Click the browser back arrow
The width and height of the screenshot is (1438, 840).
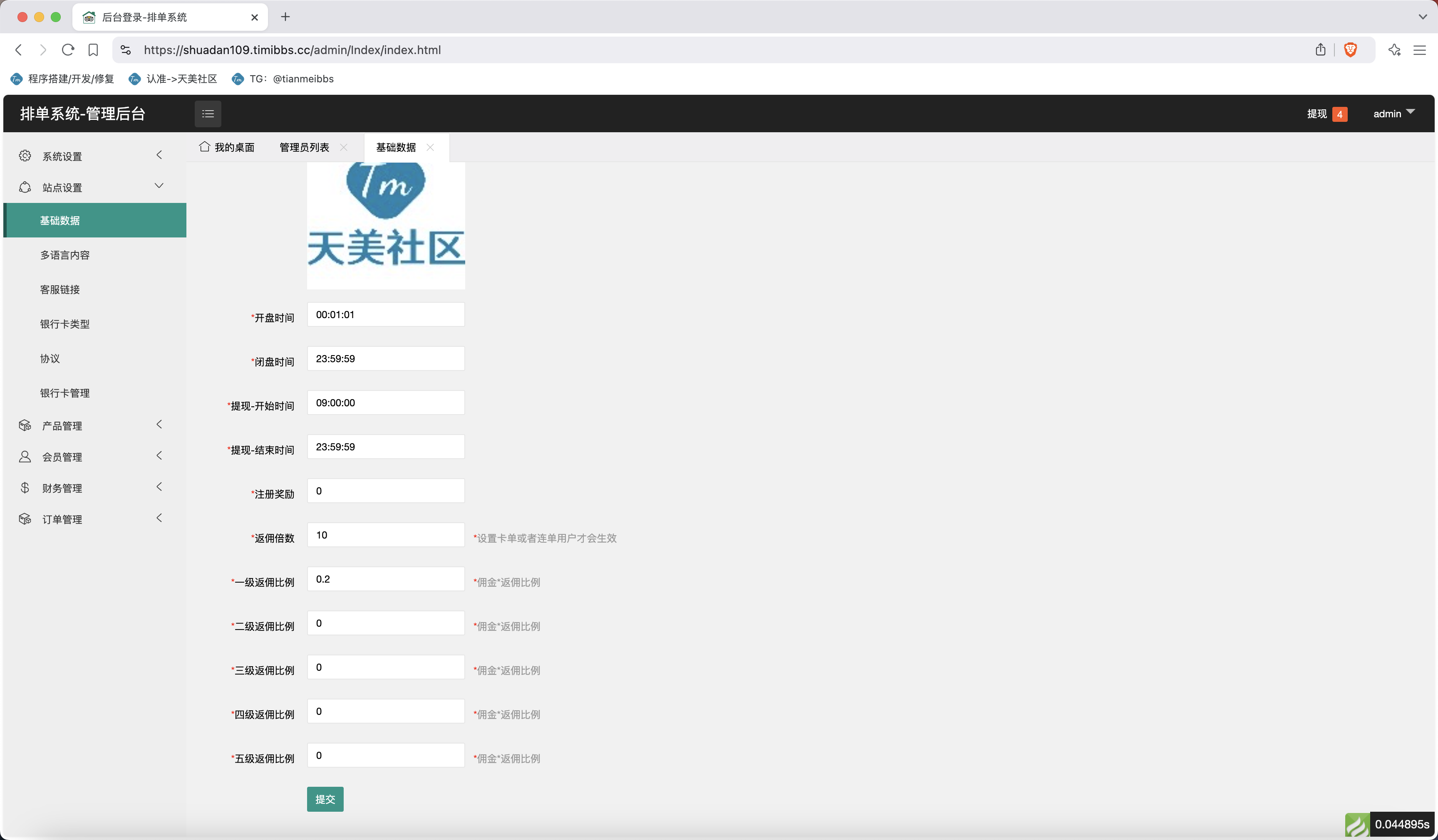click(x=19, y=50)
